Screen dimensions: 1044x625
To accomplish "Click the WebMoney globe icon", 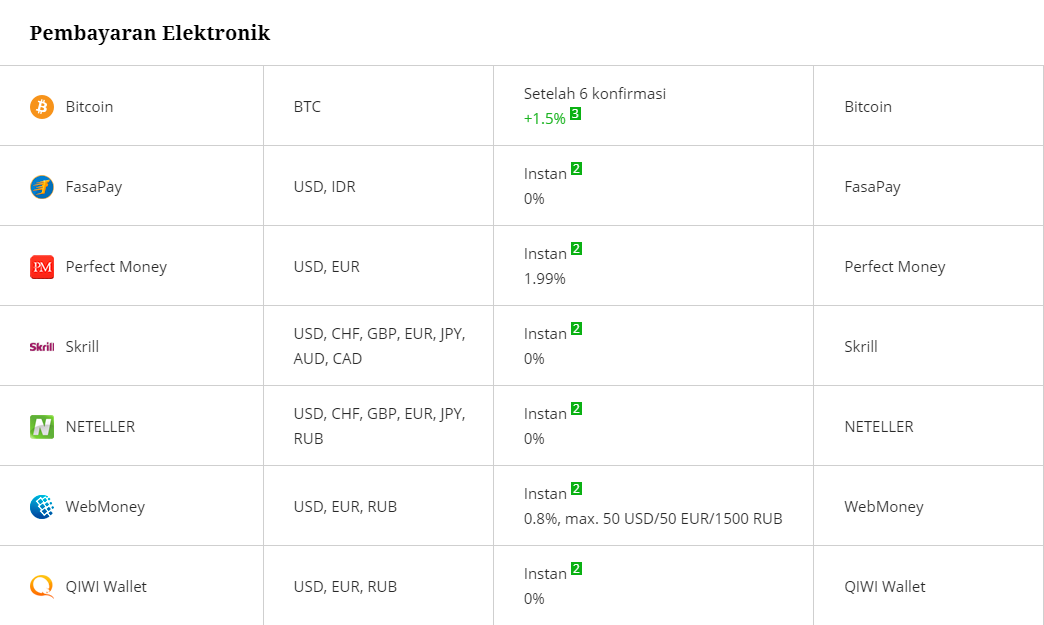I will point(42,507).
